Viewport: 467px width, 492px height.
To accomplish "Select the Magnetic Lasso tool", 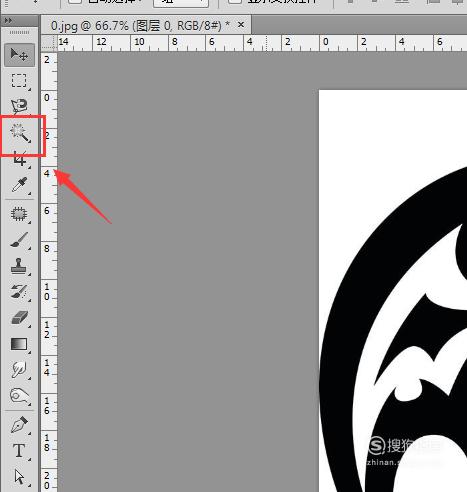I will pos(19,106).
